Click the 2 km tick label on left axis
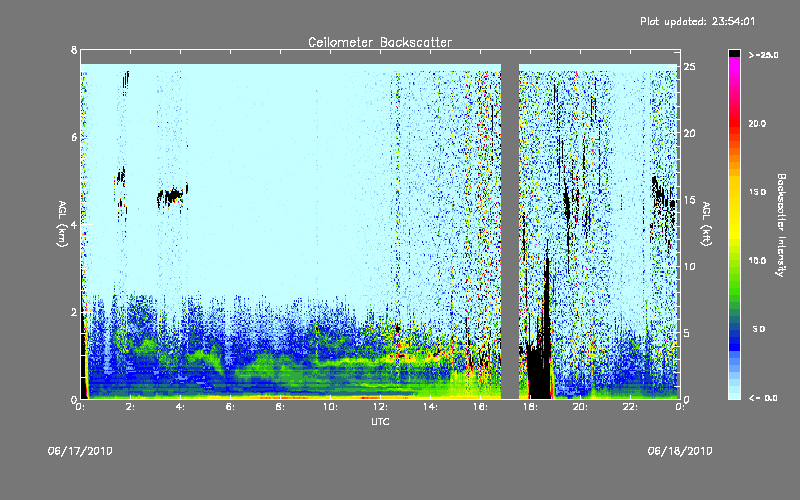The image size is (800, 500). (74, 312)
